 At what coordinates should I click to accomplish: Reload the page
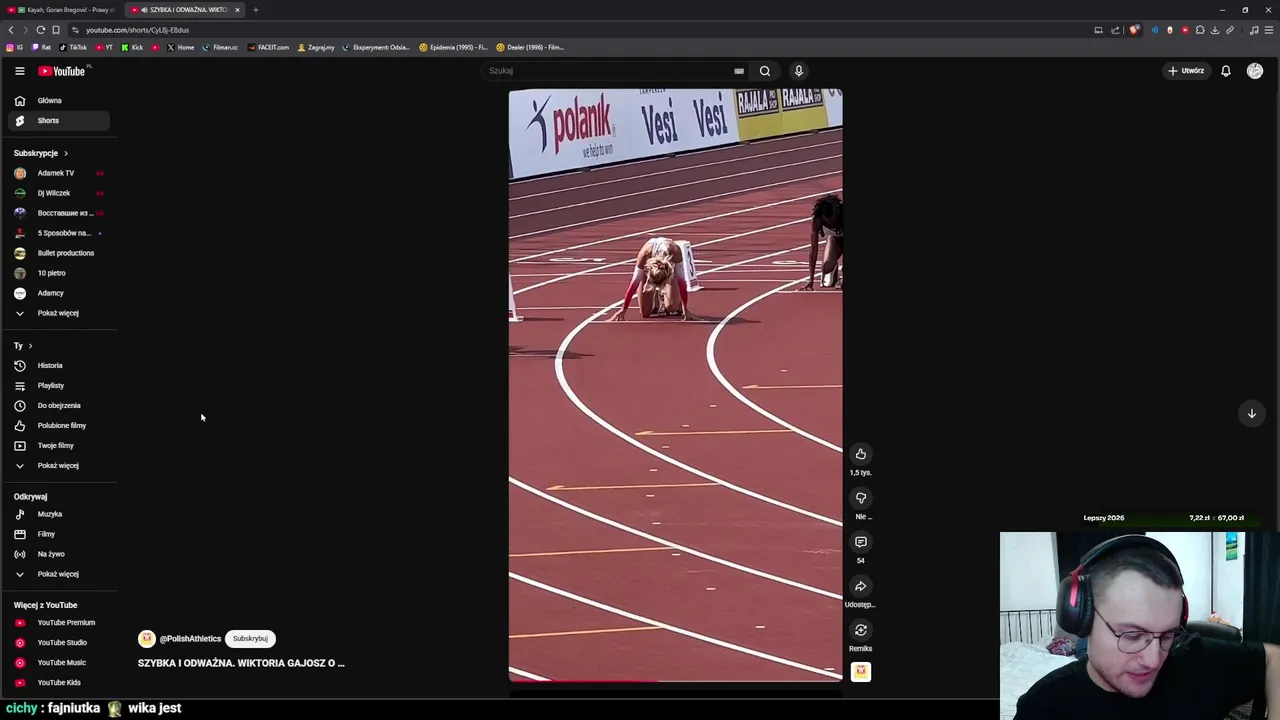(x=40, y=30)
